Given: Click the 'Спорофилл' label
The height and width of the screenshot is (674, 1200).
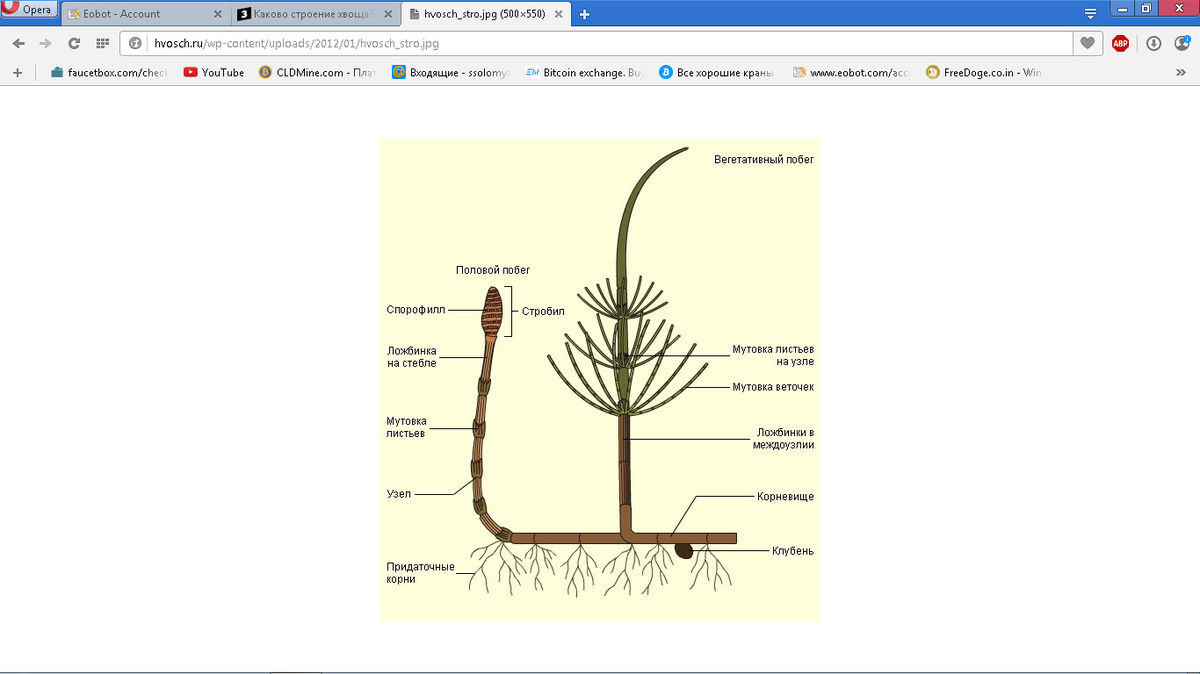Looking at the screenshot, I should 416,310.
